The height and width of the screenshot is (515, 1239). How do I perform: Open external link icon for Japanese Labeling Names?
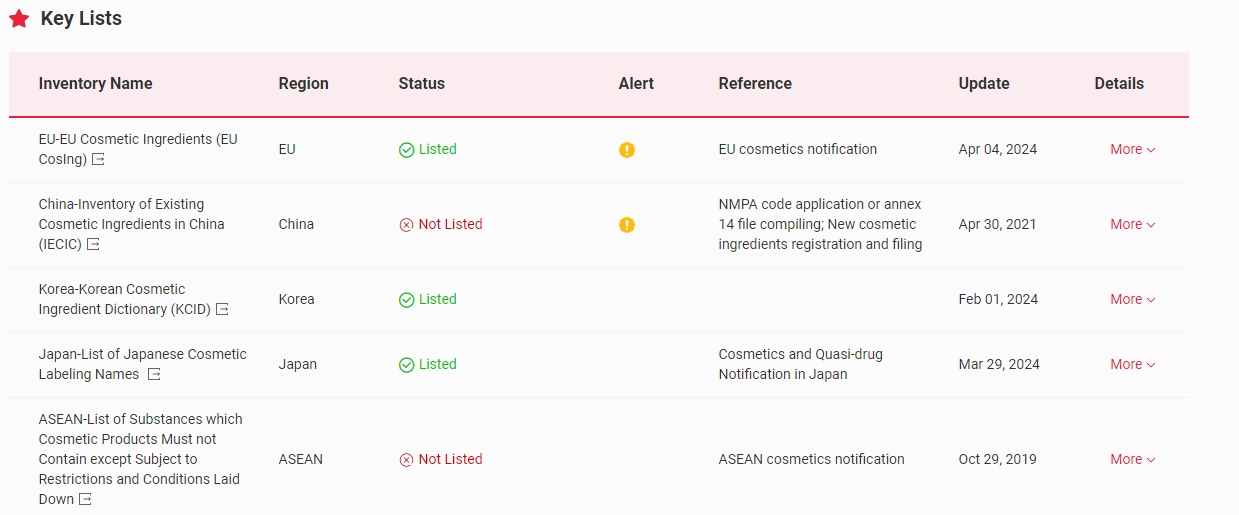click(154, 375)
